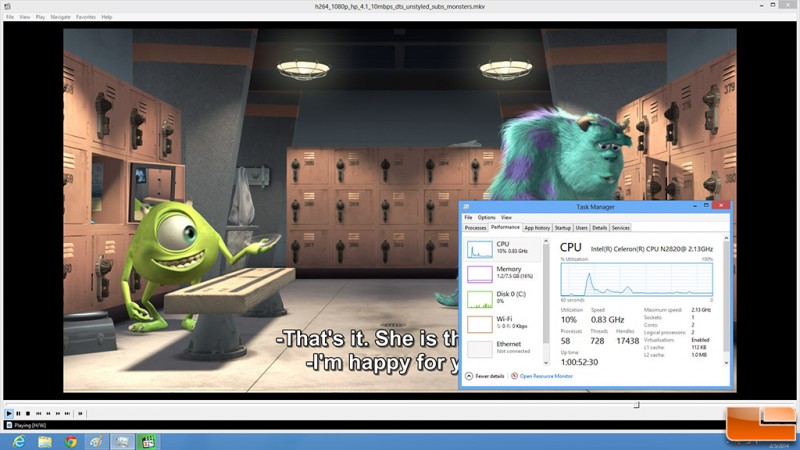This screenshot has width=800, height=450.
Task: Open media player Help menu
Action: click(x=107, y=17)
